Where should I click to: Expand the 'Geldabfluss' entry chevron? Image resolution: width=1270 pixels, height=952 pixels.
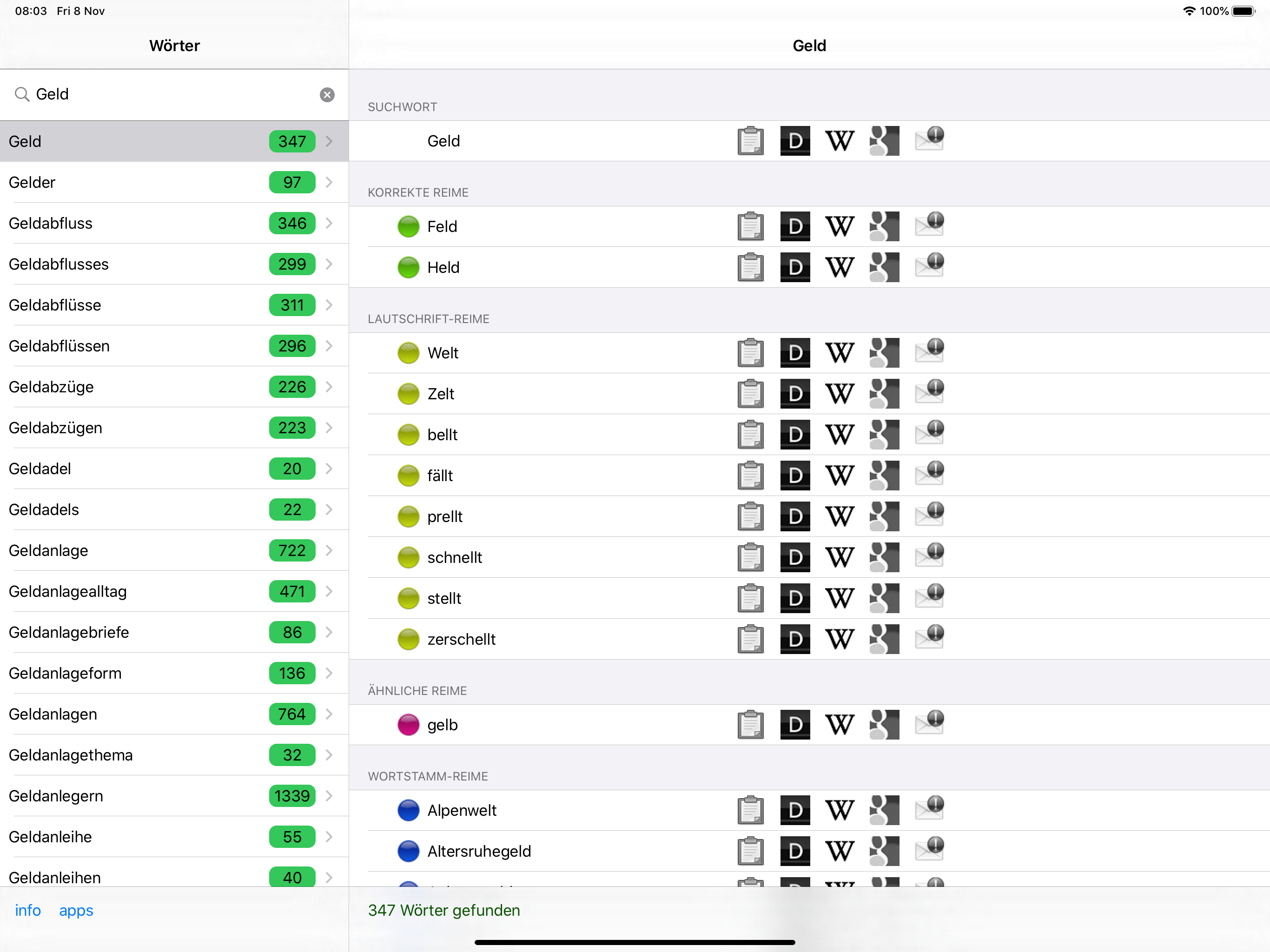(329, 223)
